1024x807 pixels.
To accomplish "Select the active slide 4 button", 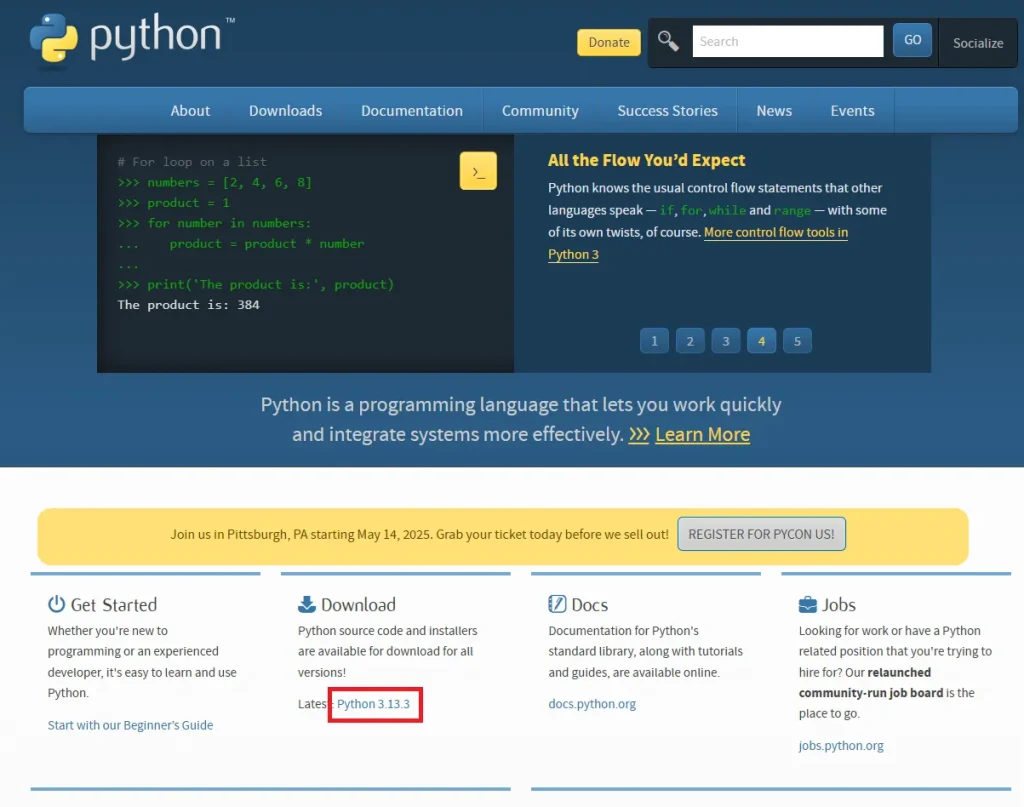I will (761, 341).
